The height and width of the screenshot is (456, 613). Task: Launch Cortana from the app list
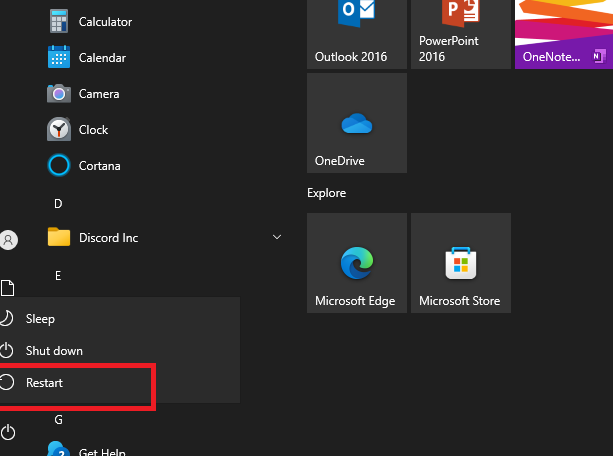click(x=59, y=166)
